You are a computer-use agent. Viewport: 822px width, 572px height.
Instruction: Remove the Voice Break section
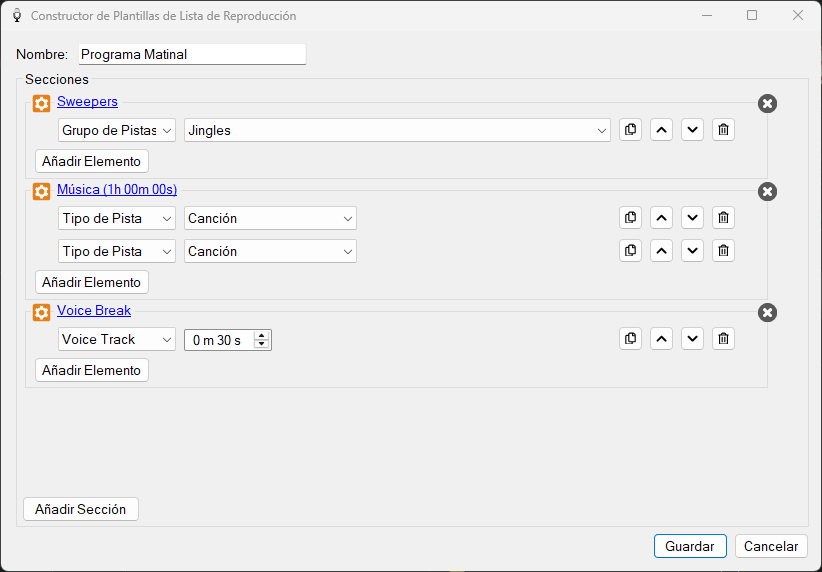pos(767,312)
